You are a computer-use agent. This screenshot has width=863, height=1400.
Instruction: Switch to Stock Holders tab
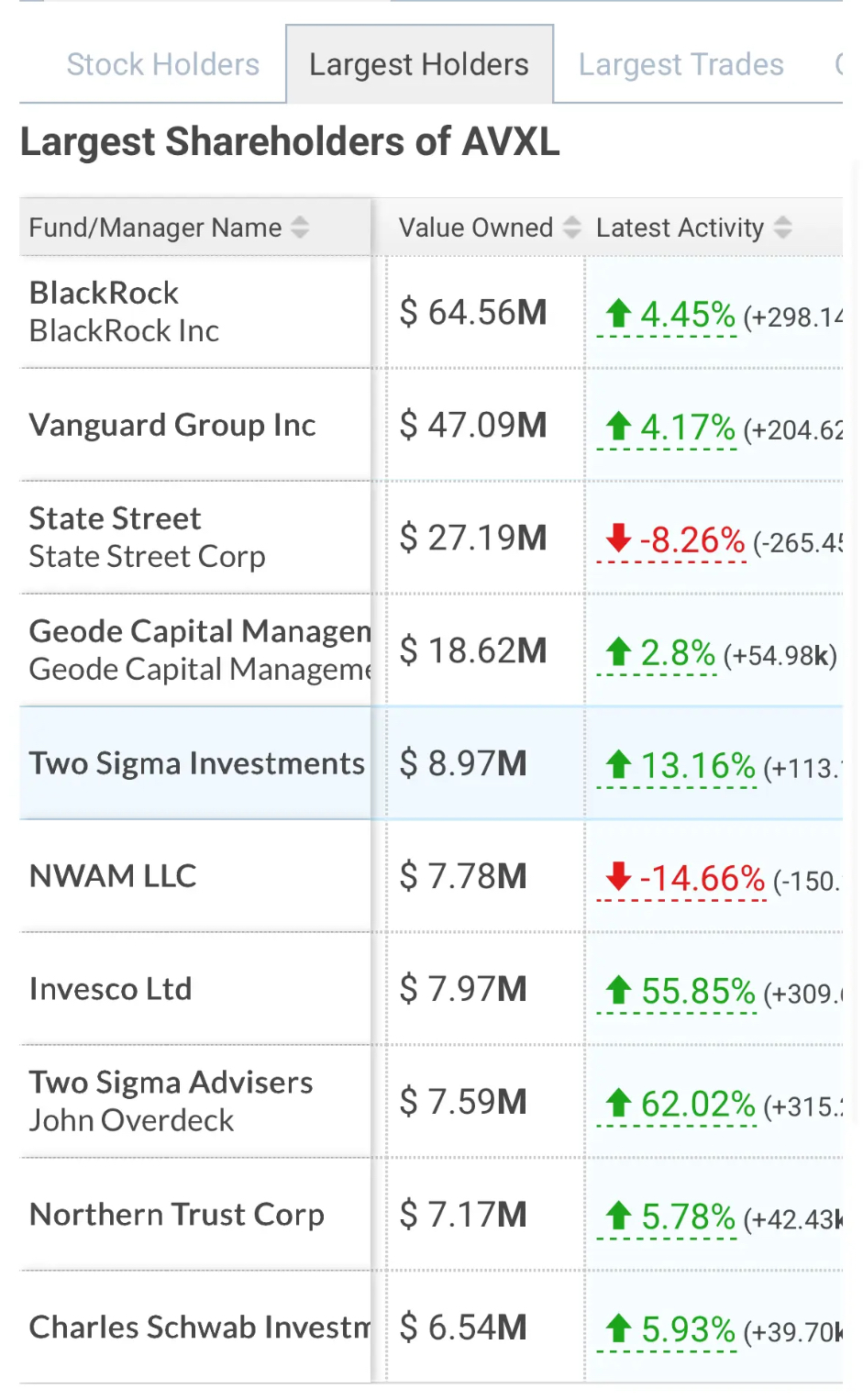(163, 64)
